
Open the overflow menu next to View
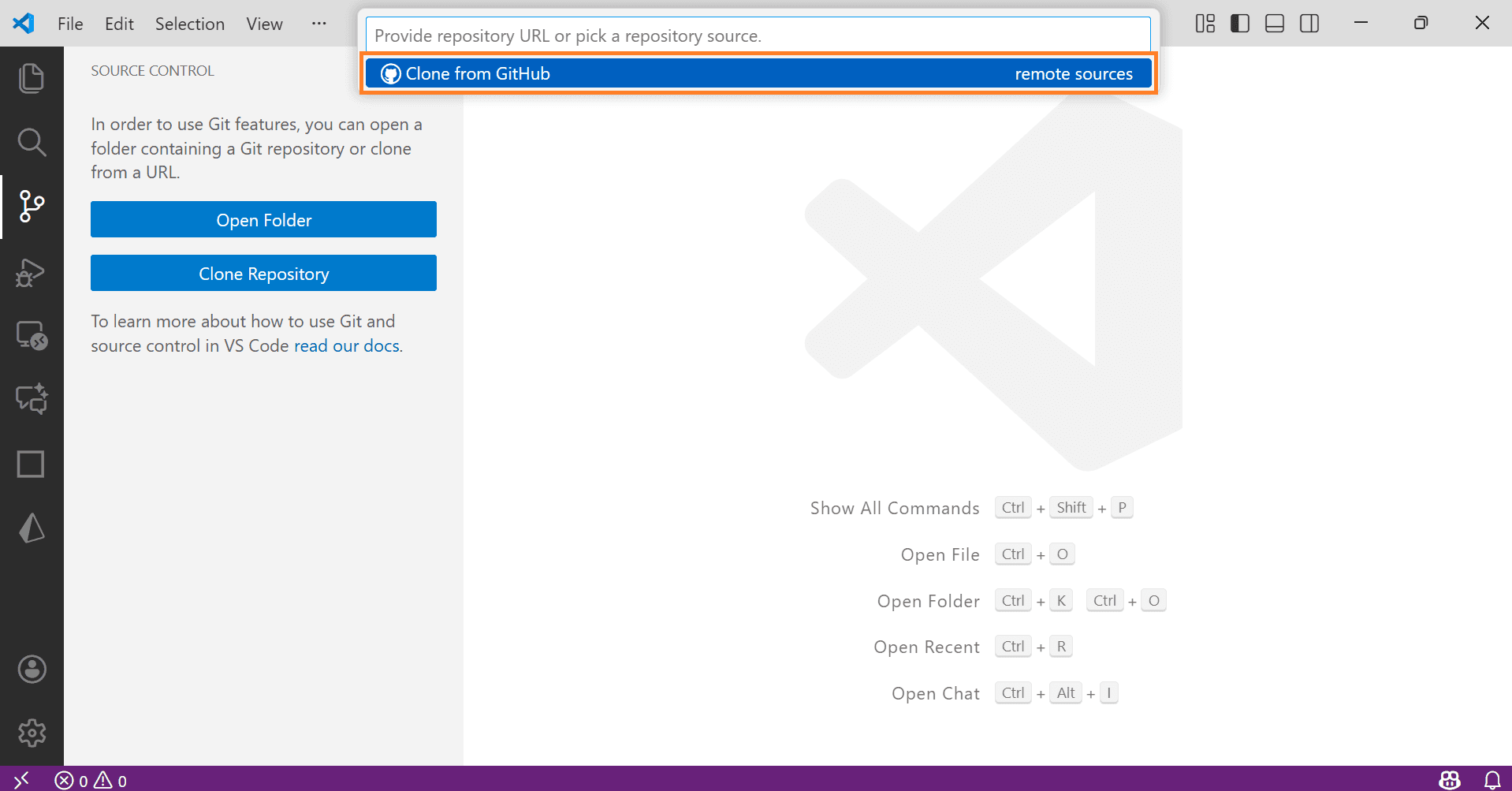[318, 24]
